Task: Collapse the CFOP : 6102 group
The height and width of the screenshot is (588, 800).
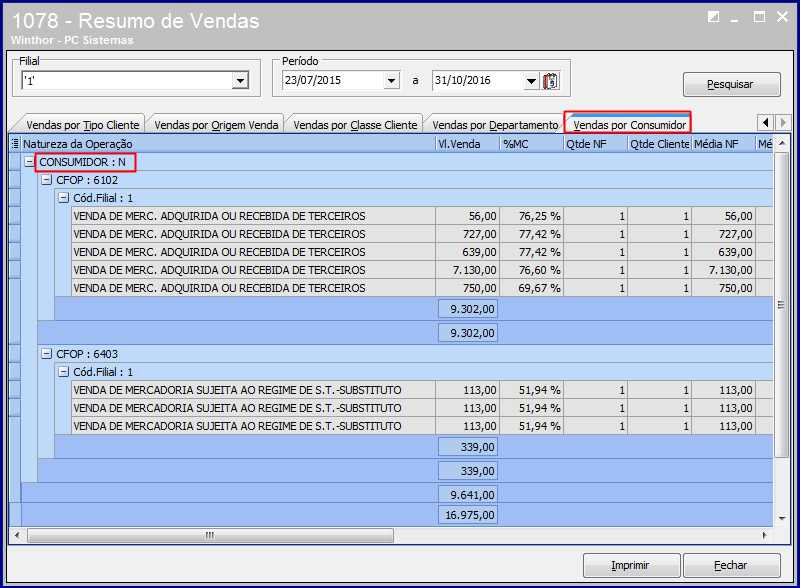Action: [x=46, y=180]
